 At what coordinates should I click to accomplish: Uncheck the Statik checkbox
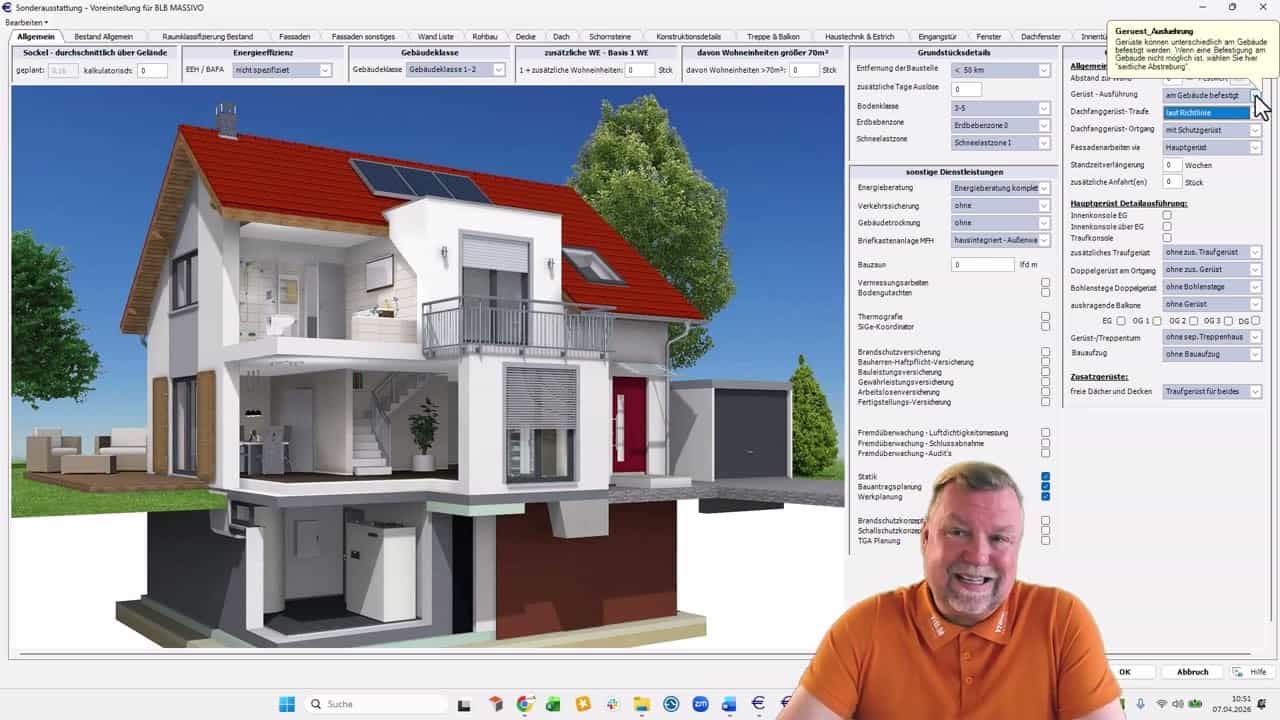pos(1045,477)
